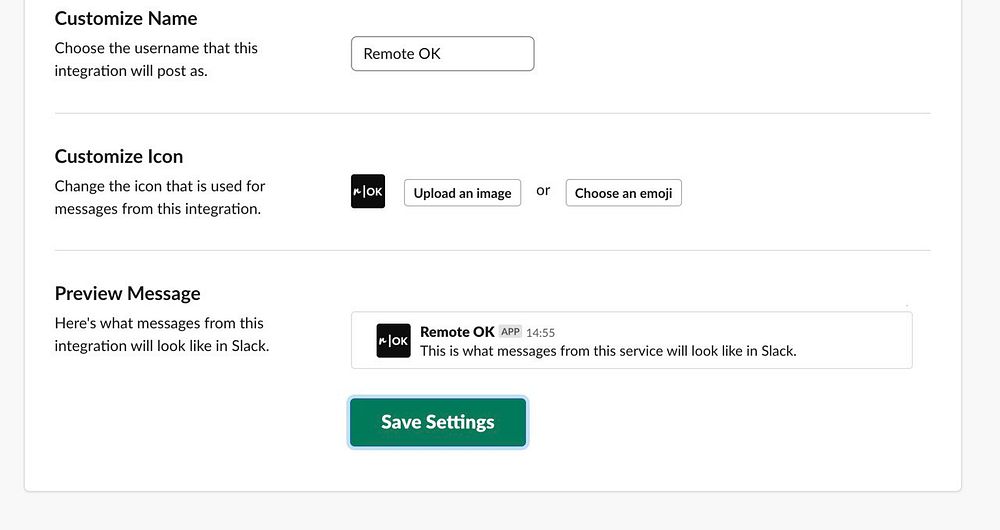Click the Remote OK icon beside Upload an image
Viewport: 1000px width, 530px height.
[x=368, y=192]
